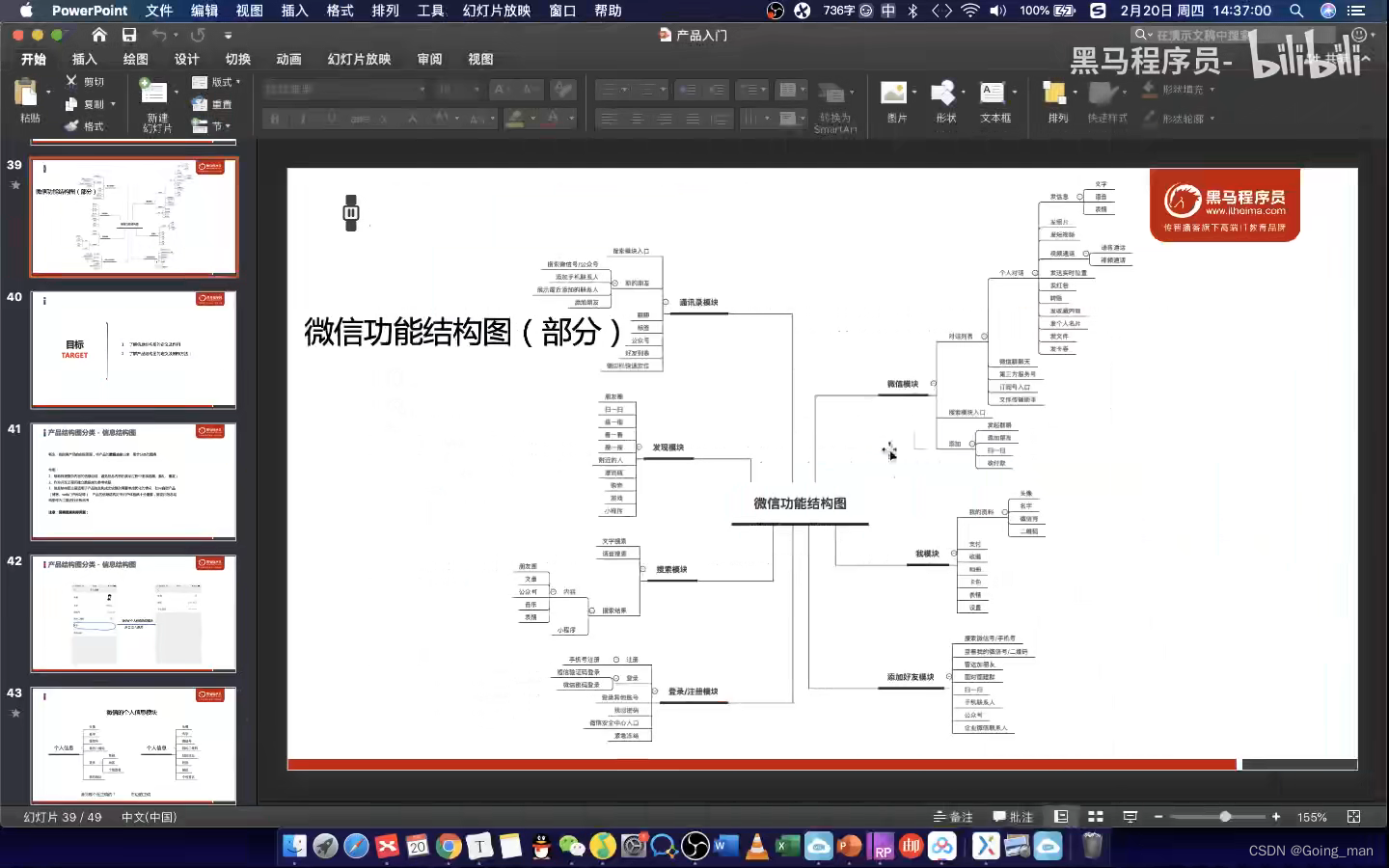Open the 幻灯片放映 ribbon tab
Viewport: 1389px width, 868px height.
click(360, 59)
